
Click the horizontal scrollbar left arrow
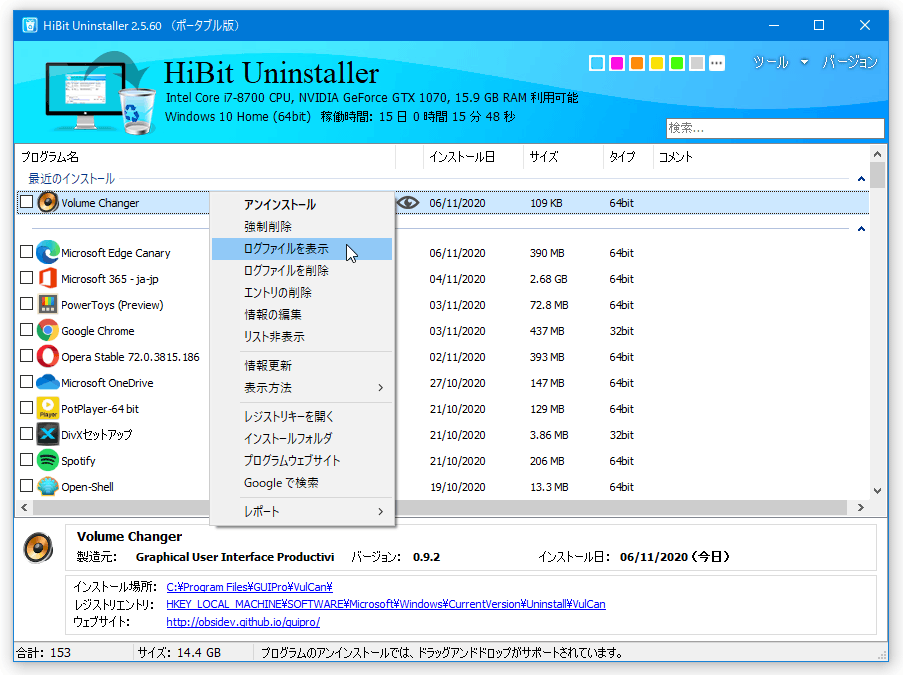pyautogui.click(x=24, y=507)
